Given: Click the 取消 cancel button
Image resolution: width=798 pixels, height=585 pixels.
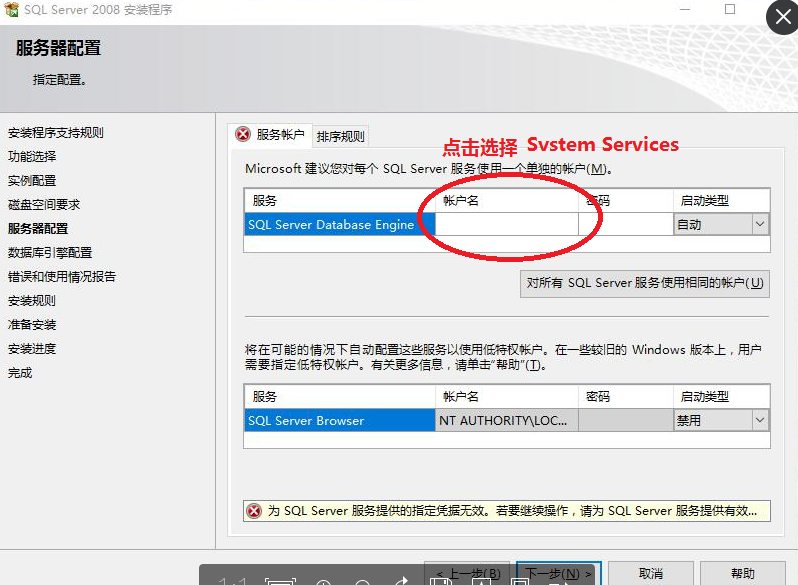Looking at the screenshot, I should [x=651, y=573].
